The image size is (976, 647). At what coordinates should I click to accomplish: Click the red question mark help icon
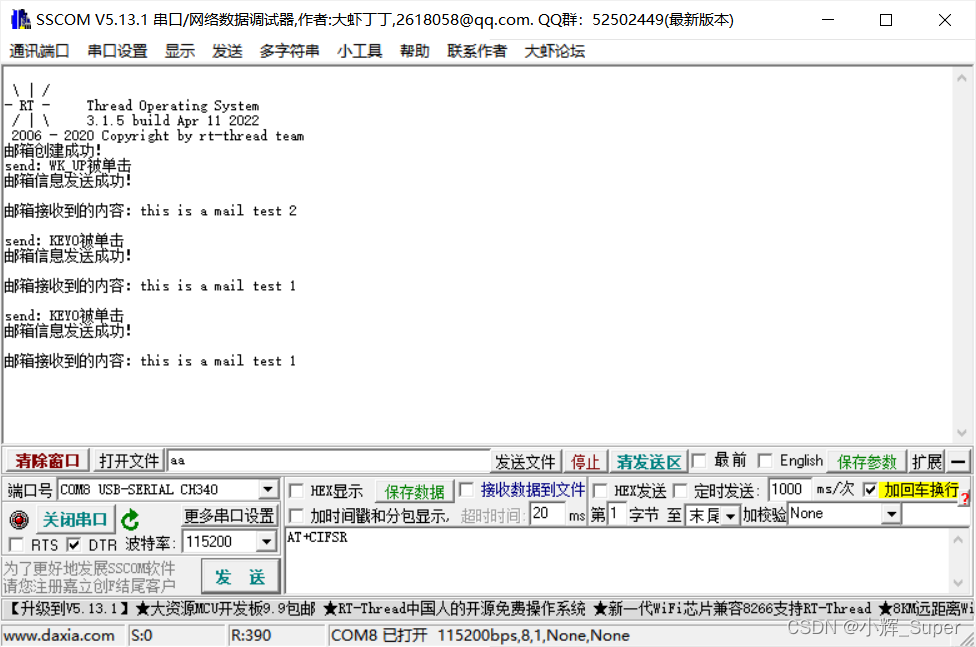(965, 499)
